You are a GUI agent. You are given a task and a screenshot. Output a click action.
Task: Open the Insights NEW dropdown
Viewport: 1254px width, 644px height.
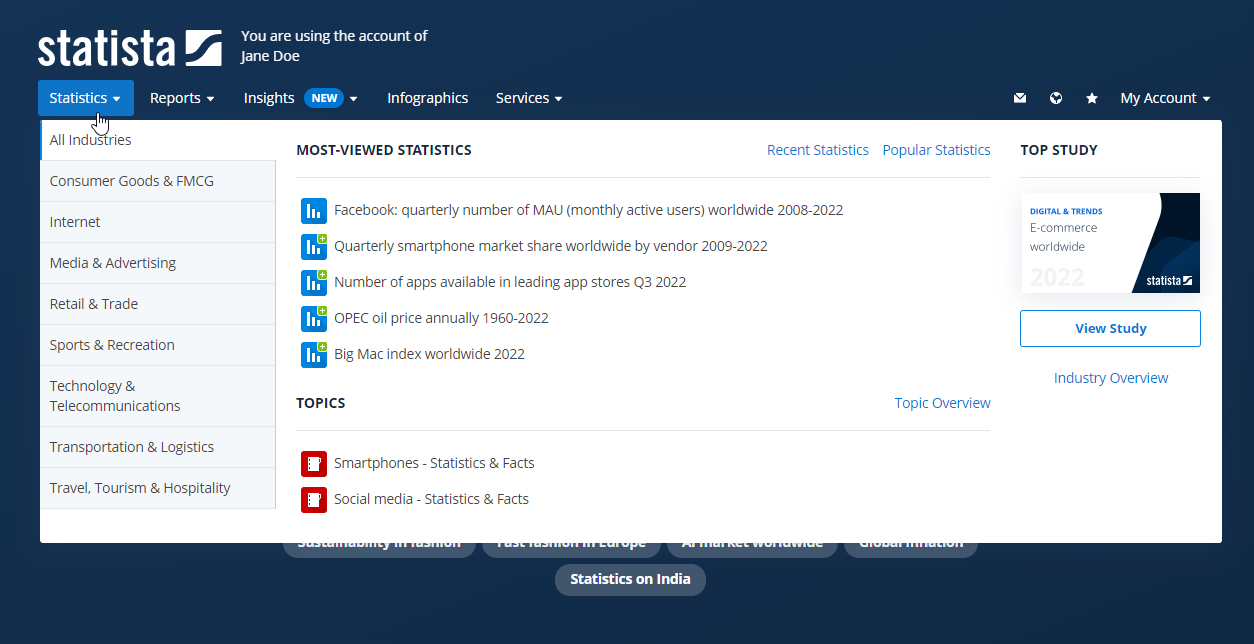point(301,98)
